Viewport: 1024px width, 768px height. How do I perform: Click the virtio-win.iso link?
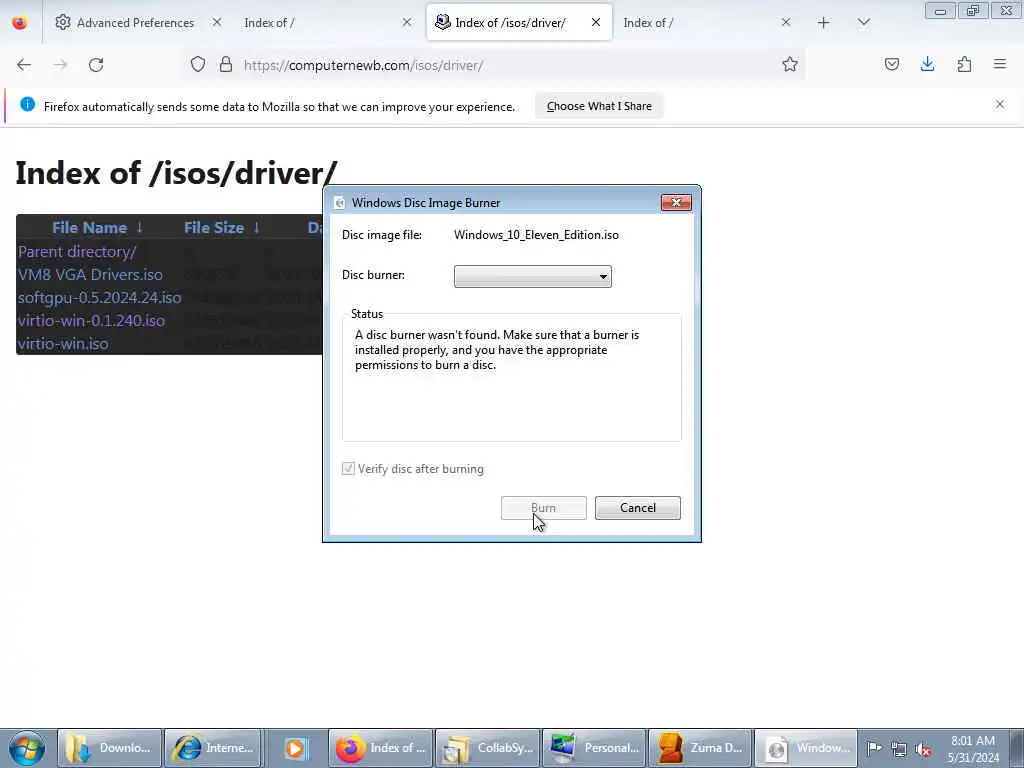tap(63, 344)
